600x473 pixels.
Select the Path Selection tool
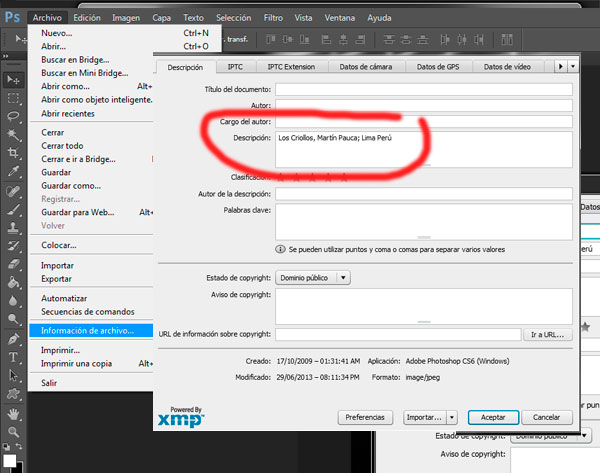[13, 375]
